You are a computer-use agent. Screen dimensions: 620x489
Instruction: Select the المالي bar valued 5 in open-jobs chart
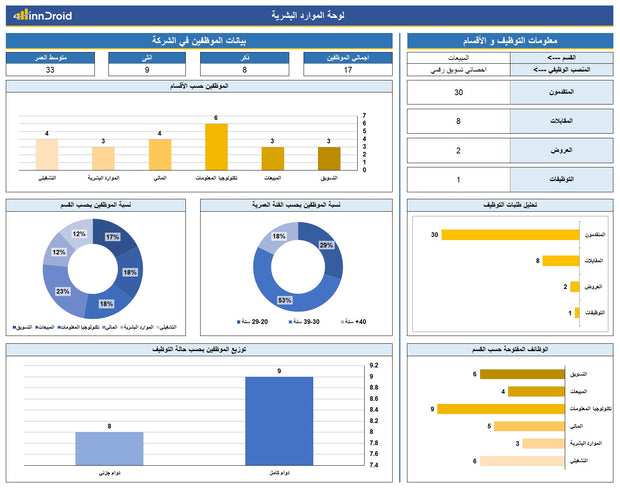529,426
